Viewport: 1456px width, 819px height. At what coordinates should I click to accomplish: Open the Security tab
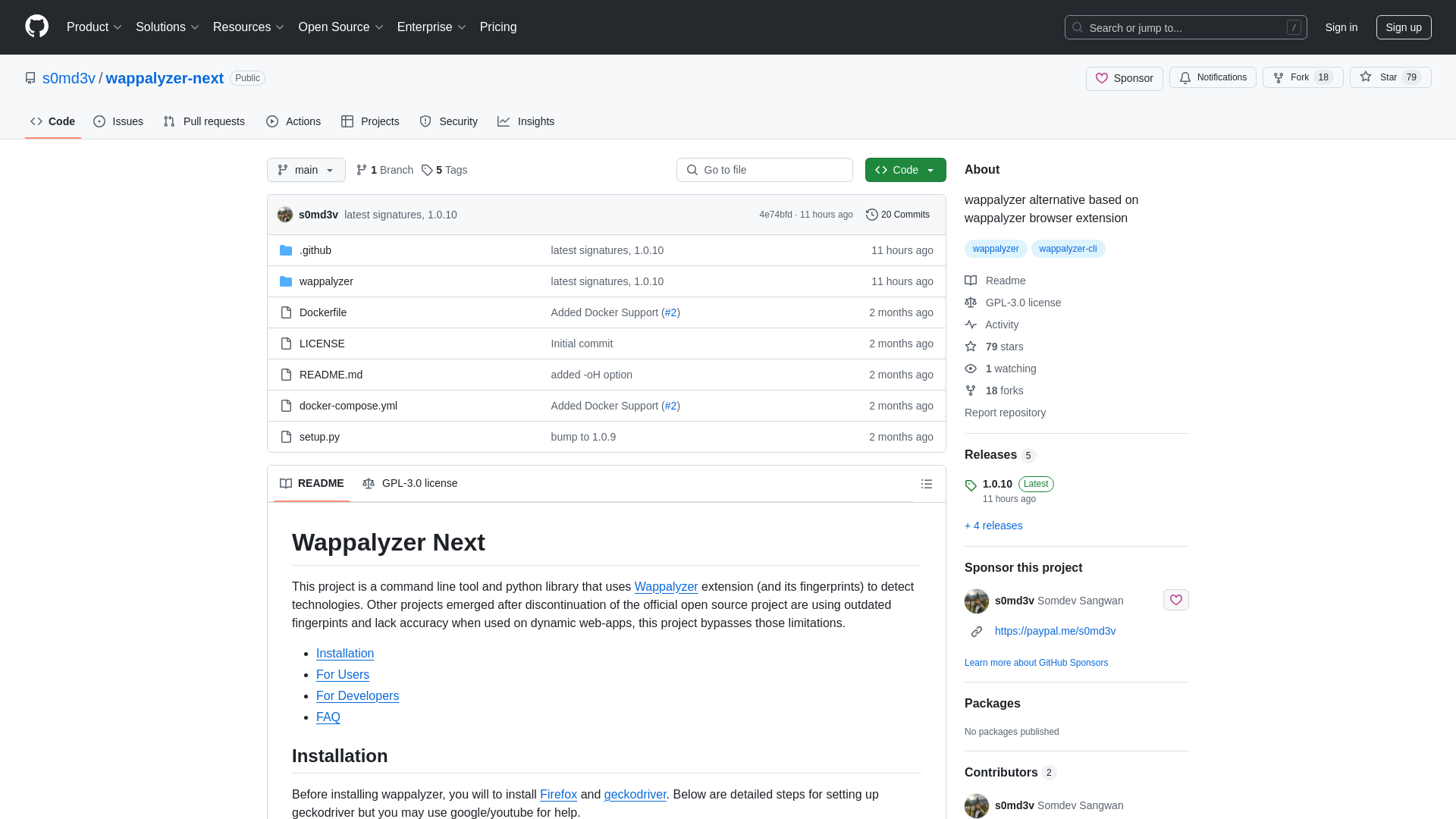449,121
